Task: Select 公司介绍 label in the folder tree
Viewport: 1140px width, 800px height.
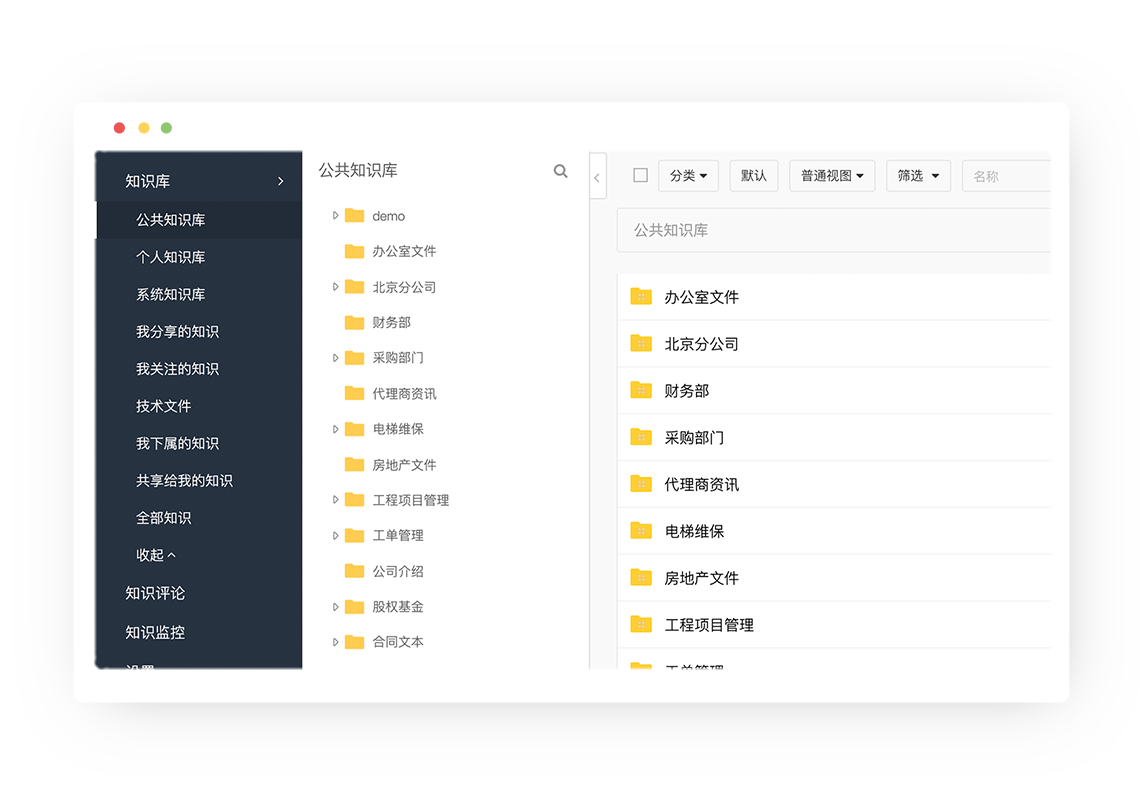Action: (398, 572)
